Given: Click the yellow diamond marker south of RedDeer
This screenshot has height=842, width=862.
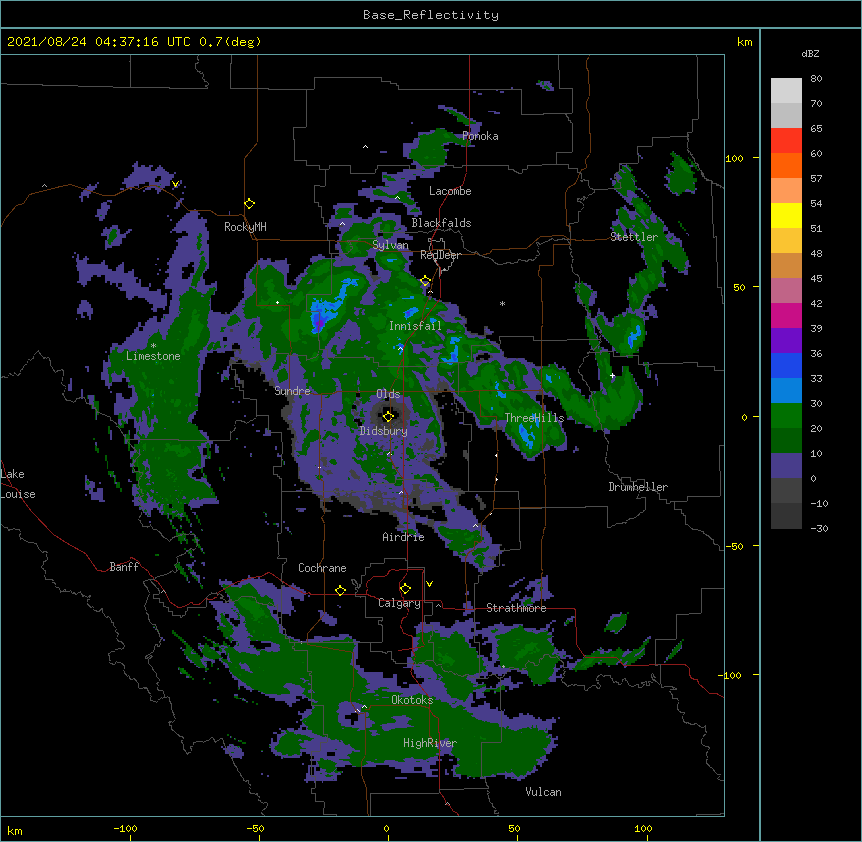Looking at the screenshot, I should point(425,281).
